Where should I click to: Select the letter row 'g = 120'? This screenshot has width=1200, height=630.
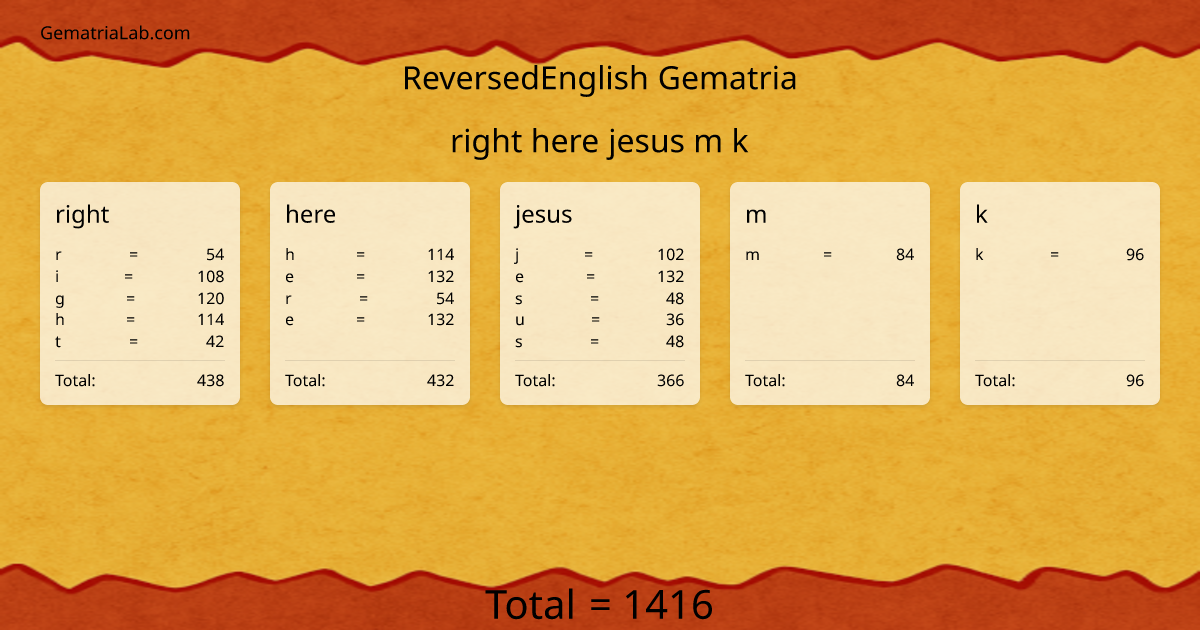coord(140,298)
